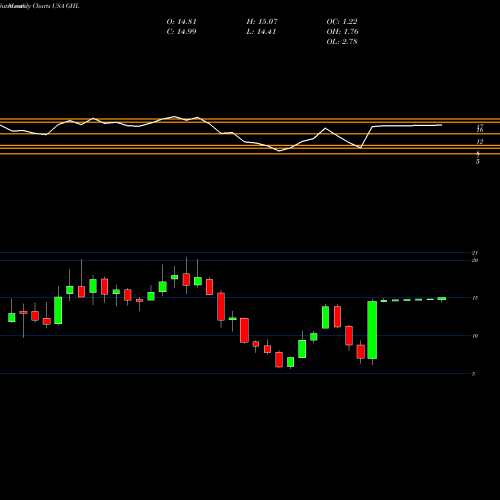
Task: Click the price axis label '21'
Action: tap(475, 253)
